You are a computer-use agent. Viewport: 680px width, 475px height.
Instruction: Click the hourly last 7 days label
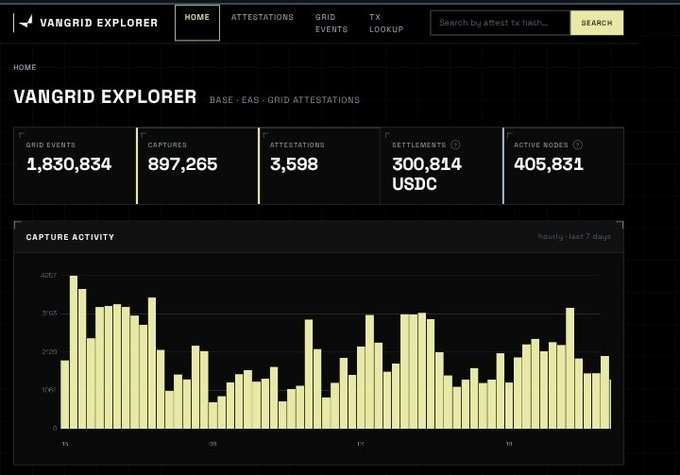(574, 236)
